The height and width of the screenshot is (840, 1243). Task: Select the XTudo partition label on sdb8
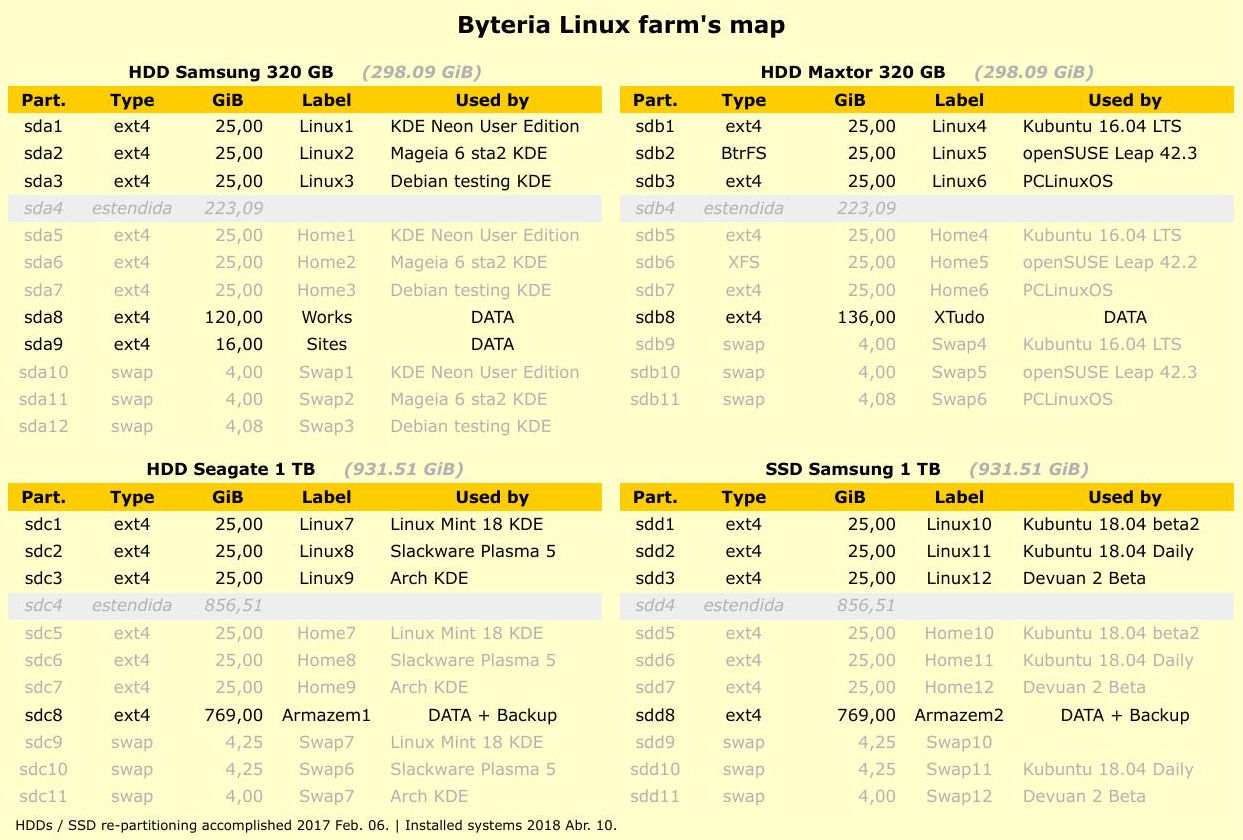click(959, 317)
